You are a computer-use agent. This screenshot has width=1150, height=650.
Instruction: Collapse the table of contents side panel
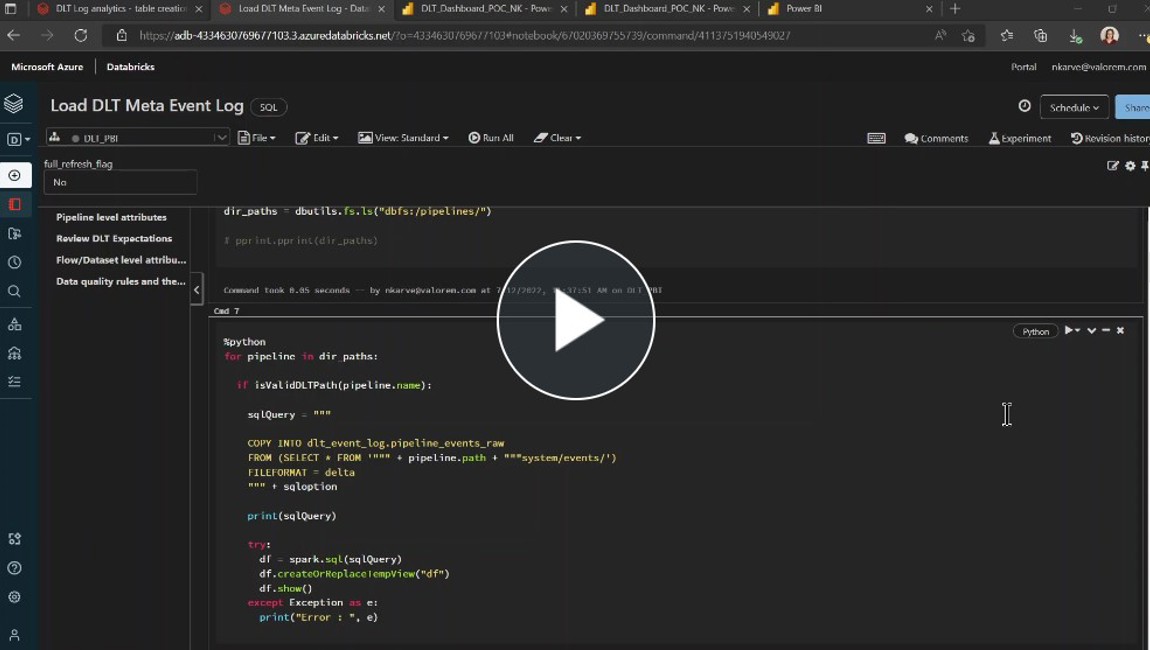click(x=197, y=290)
